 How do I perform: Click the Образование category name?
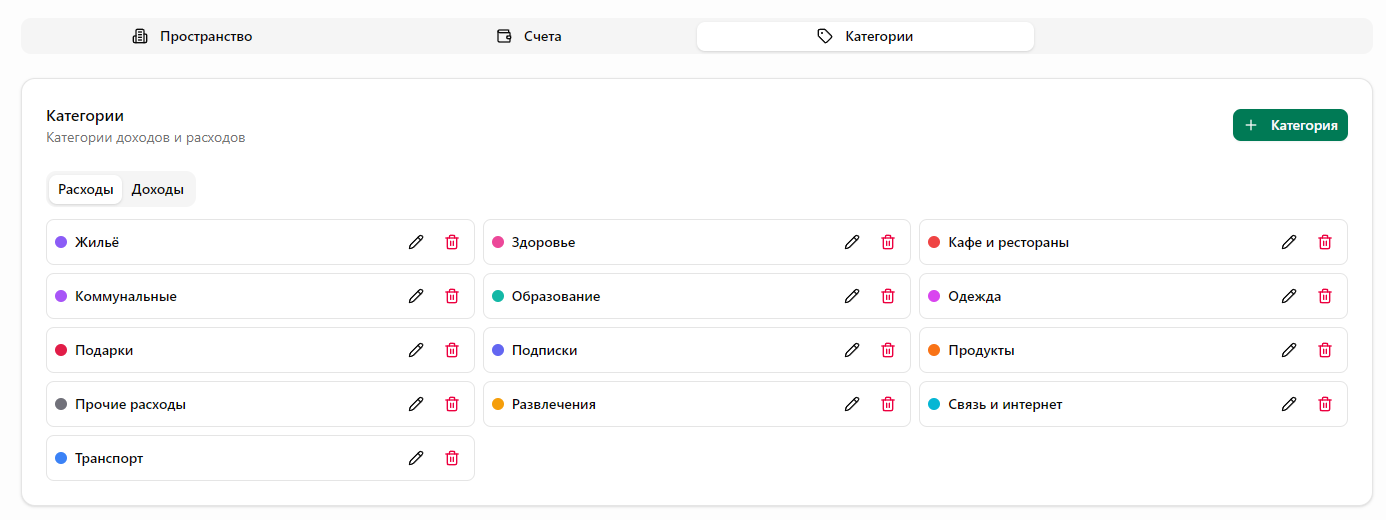[556, 296]
